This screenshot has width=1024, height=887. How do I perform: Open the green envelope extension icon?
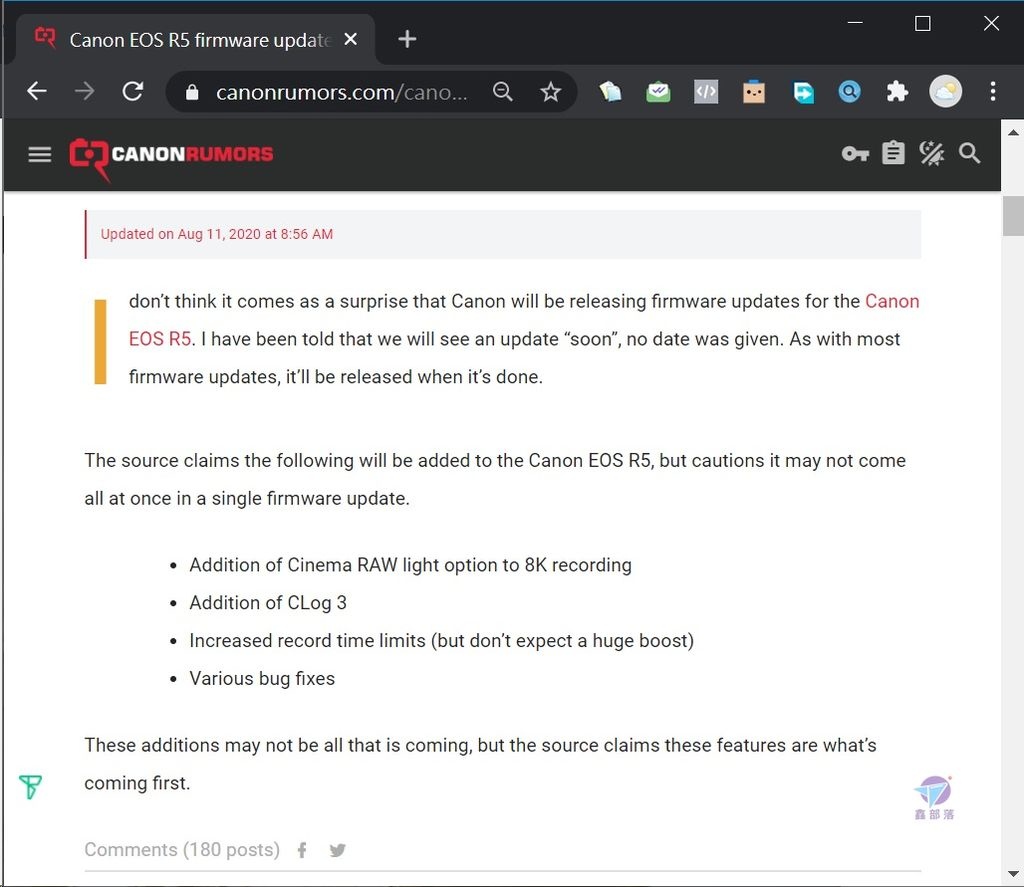point(658,91)
